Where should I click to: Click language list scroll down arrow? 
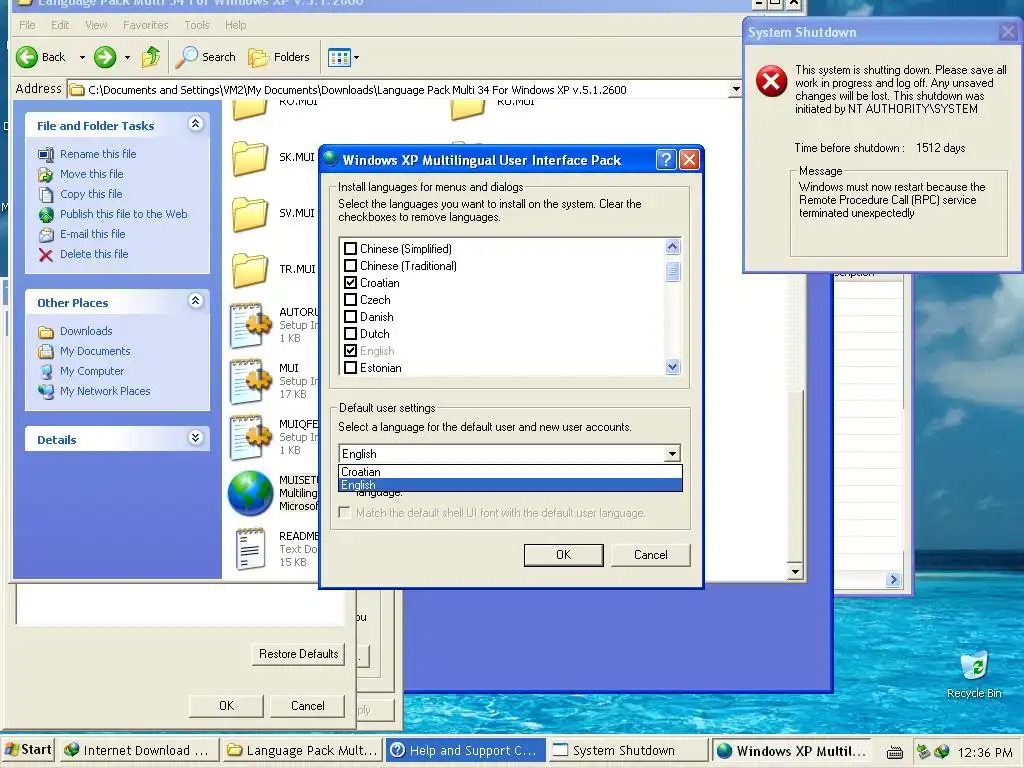673,367
